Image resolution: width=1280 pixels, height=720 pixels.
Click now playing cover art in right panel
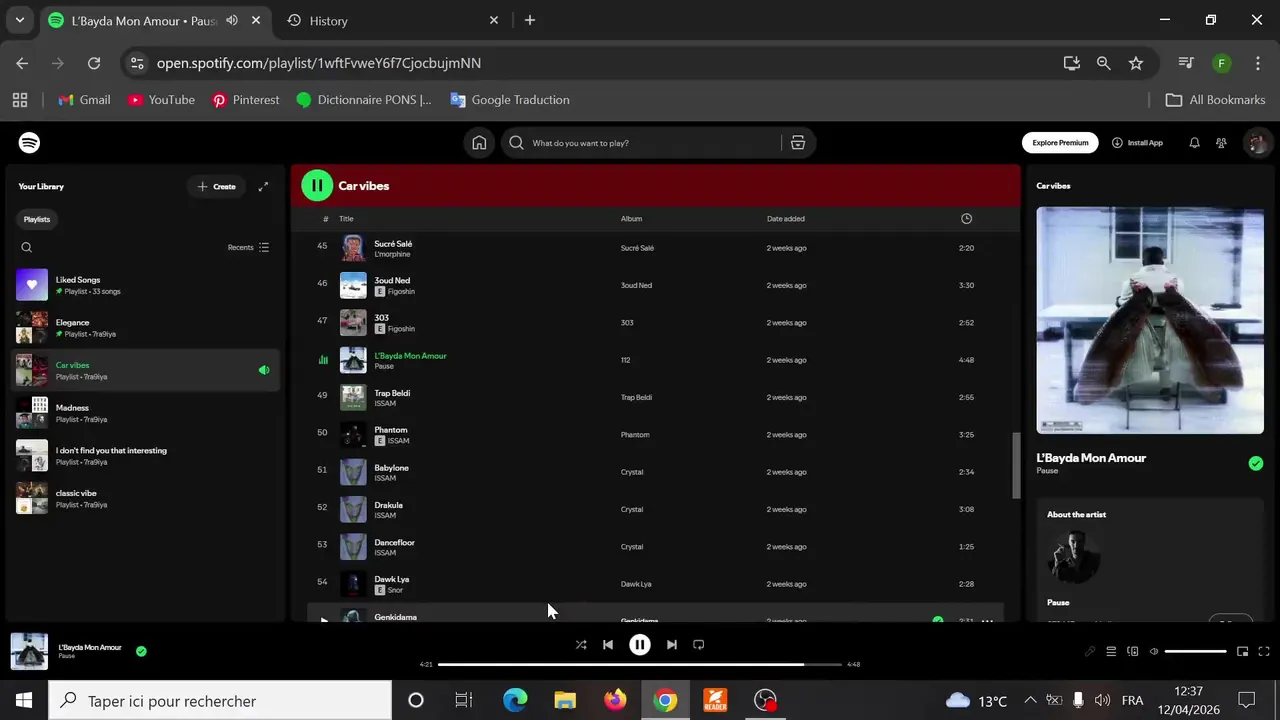[1150, 320]
